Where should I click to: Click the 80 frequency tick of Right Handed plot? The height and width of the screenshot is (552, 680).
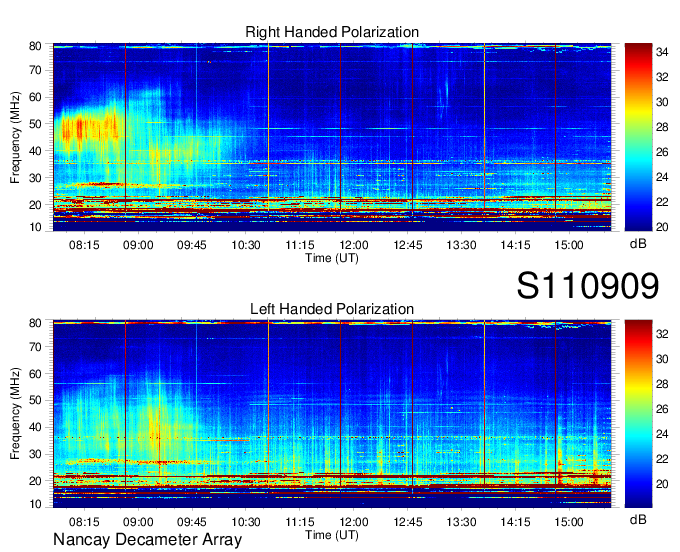35,46
